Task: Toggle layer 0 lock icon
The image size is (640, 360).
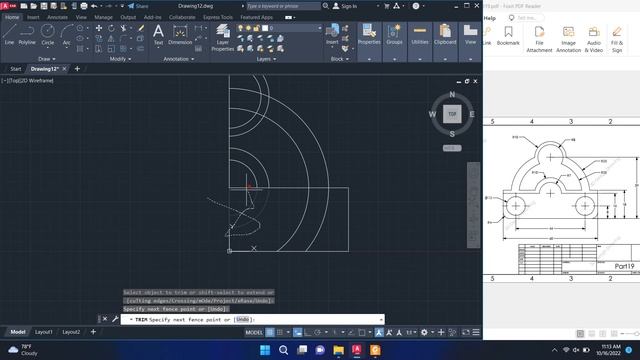Action: click(x=256, y=28)
